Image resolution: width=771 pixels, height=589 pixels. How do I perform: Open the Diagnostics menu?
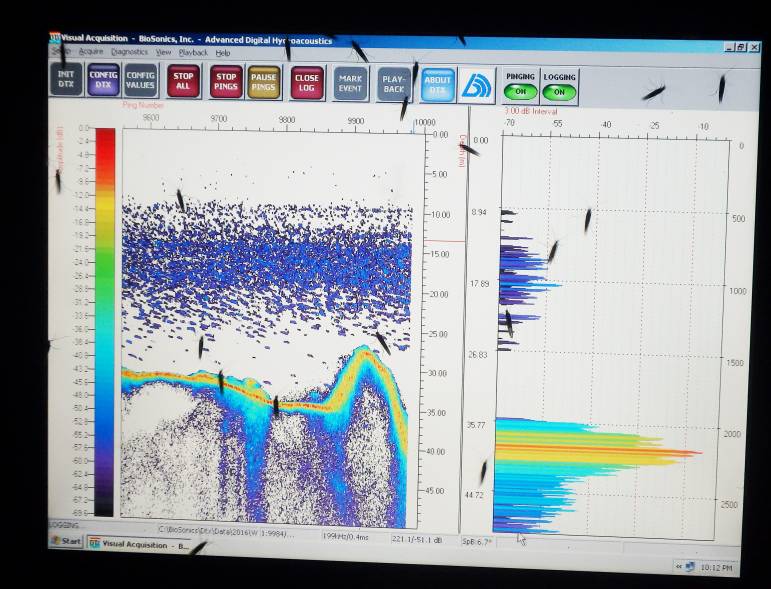(x=129, y=52)
